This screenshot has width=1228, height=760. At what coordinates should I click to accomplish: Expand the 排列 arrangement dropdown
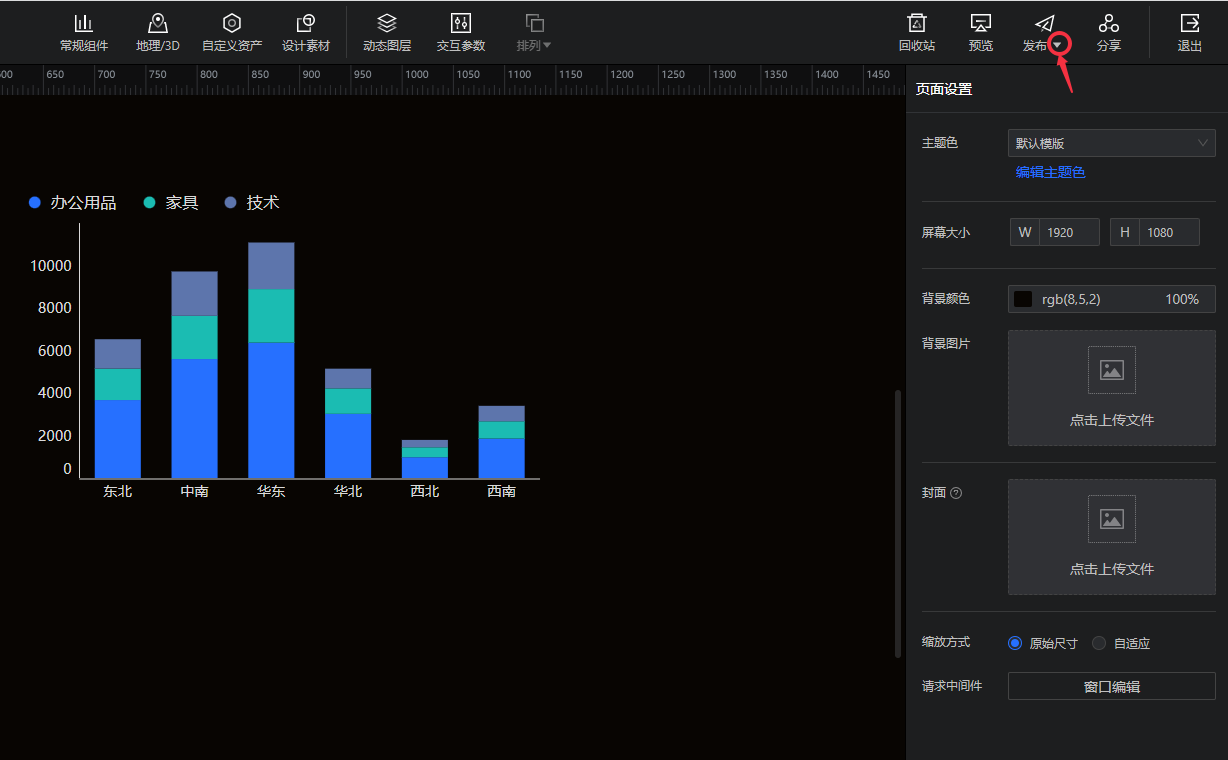534,45
